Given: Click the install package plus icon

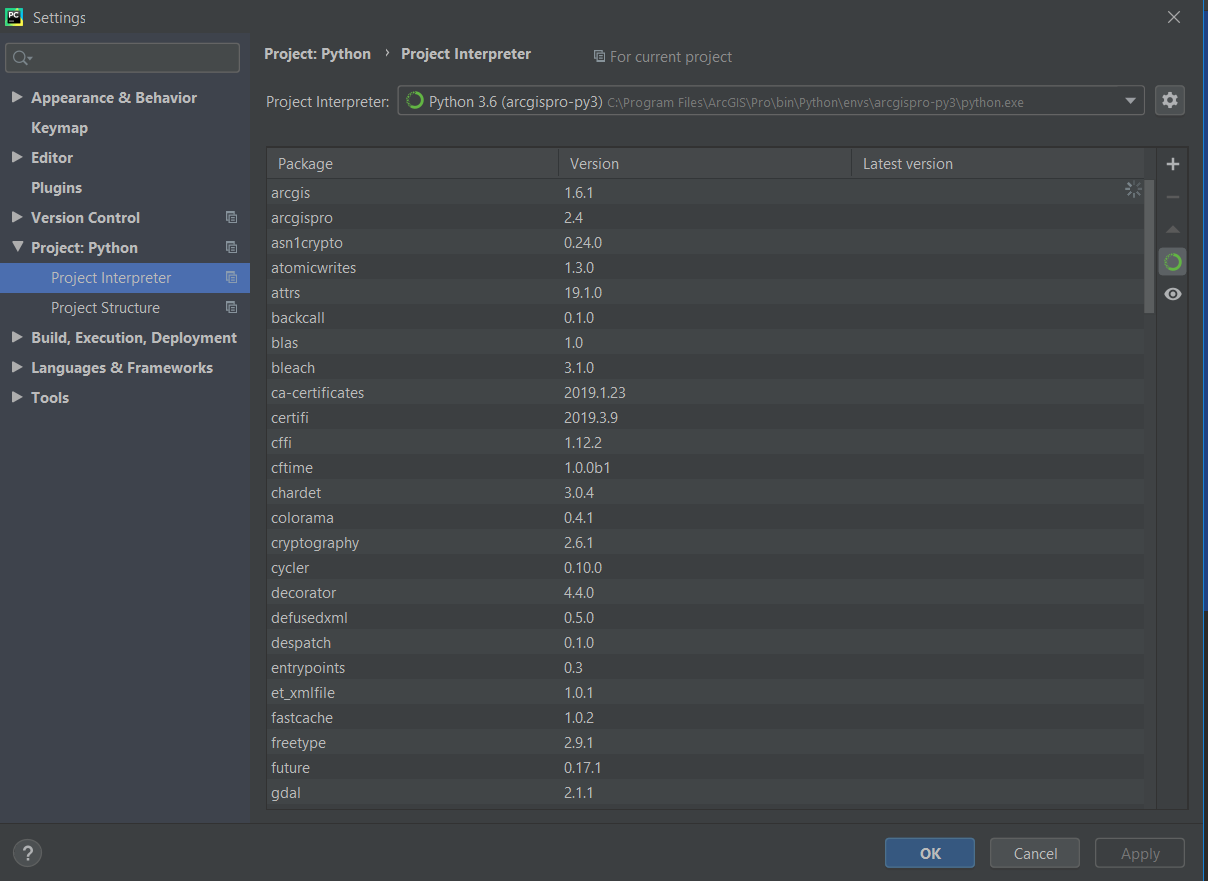Looking at the screenshot, I should coord(1173,164).
